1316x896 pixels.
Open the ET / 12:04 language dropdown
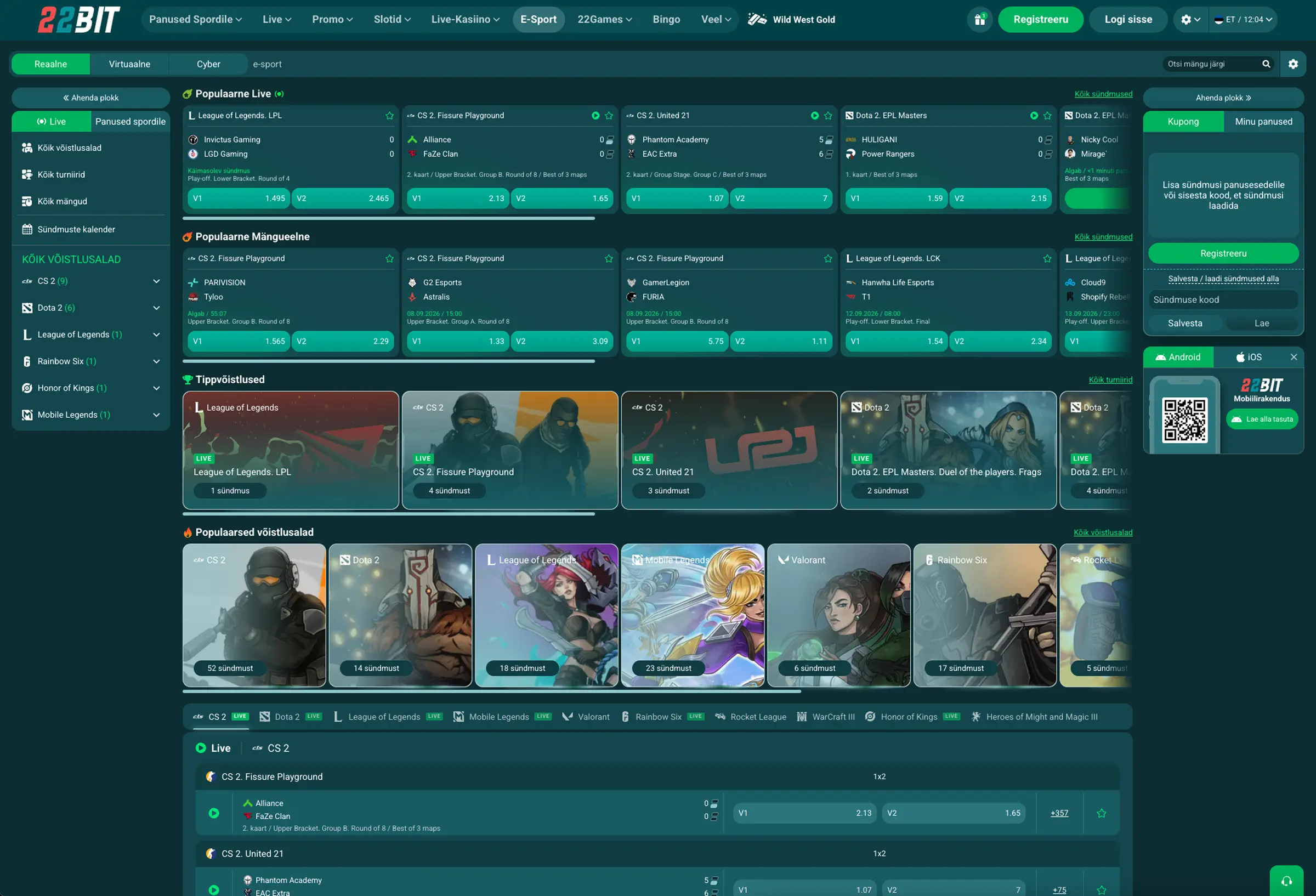point(1244,20)
